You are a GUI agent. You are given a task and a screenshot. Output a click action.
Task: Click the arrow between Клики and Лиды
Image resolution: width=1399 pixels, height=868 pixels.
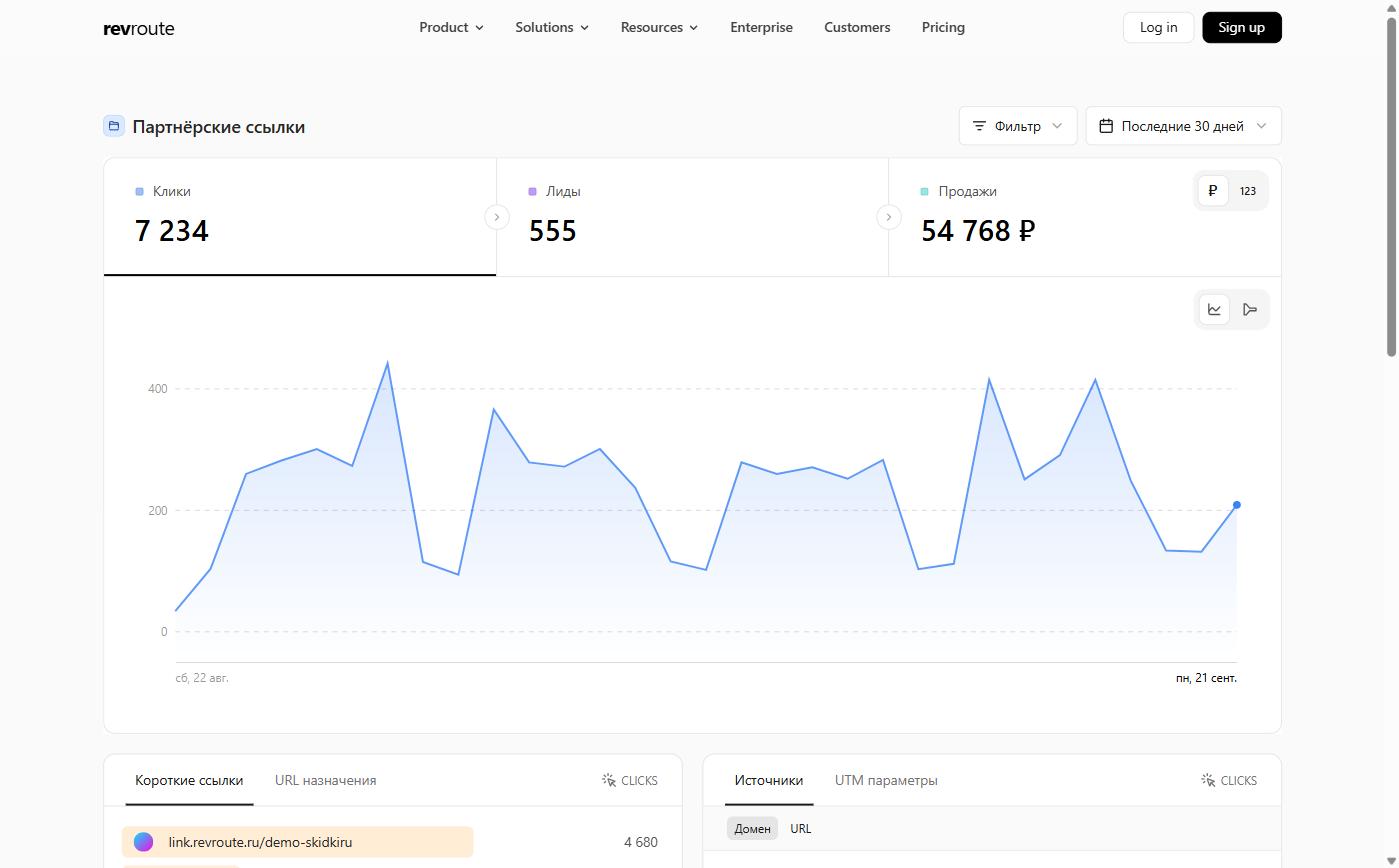tap(497, 217)
